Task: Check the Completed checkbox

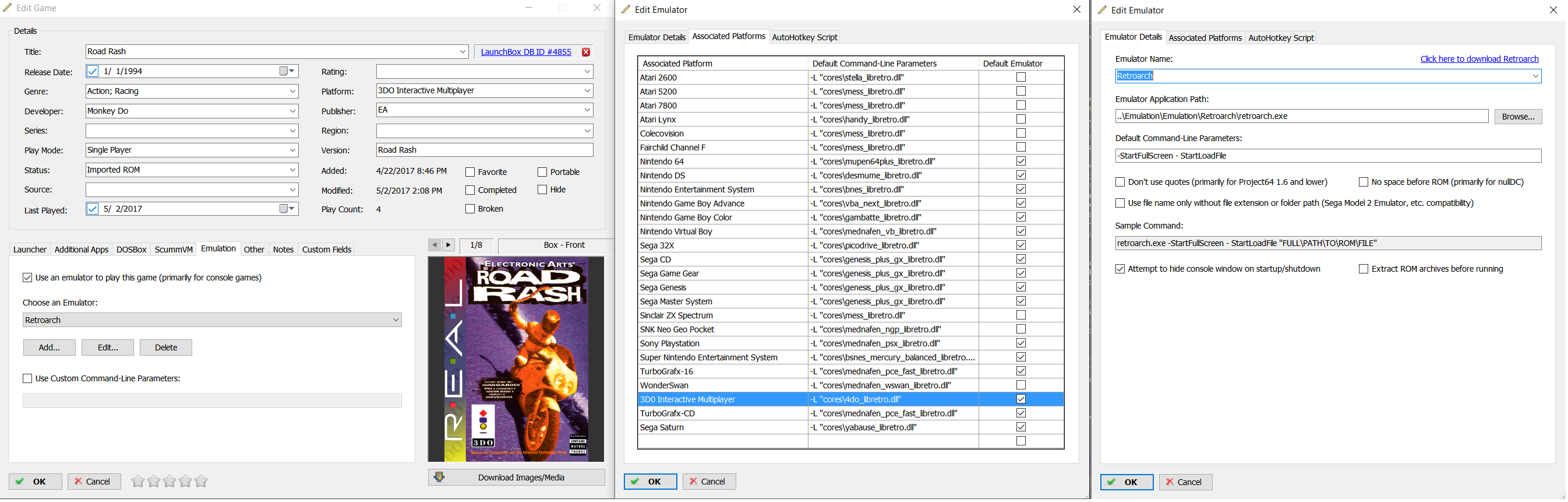Action: coord(470,191)
